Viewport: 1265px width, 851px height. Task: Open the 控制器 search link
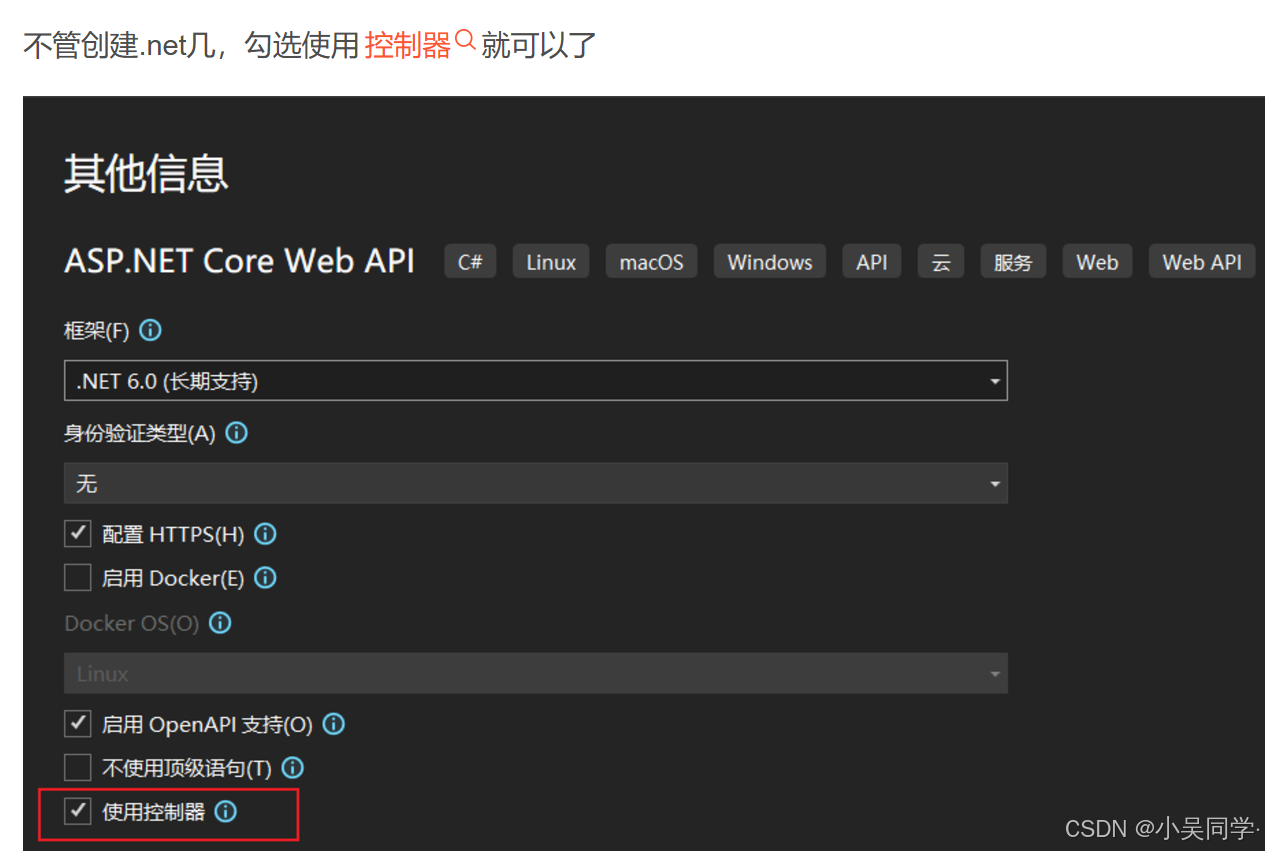[x=407, y=45]
